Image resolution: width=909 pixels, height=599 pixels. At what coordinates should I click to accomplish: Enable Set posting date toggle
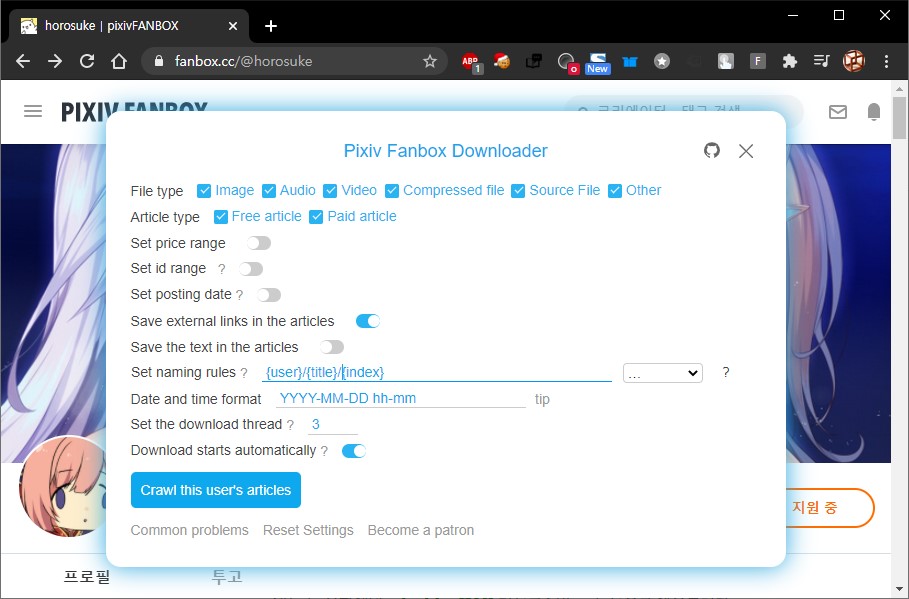269,295
